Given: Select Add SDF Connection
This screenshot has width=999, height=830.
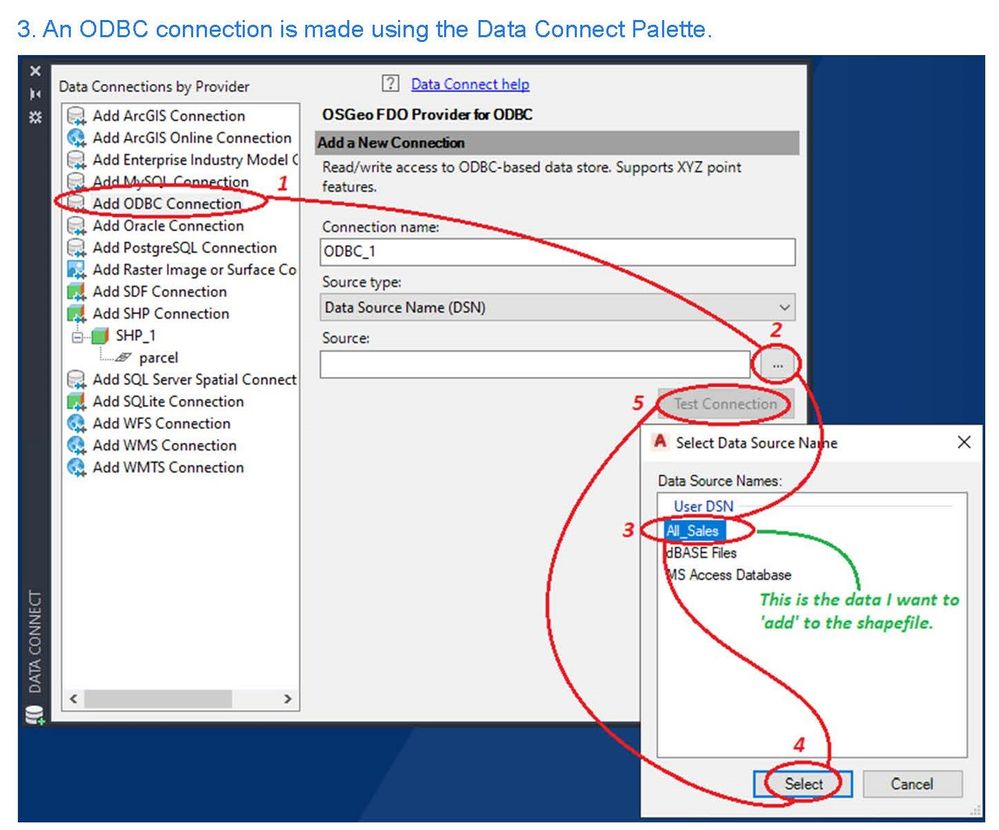Looking at the screenshot, I should click(x=160, y=292).
